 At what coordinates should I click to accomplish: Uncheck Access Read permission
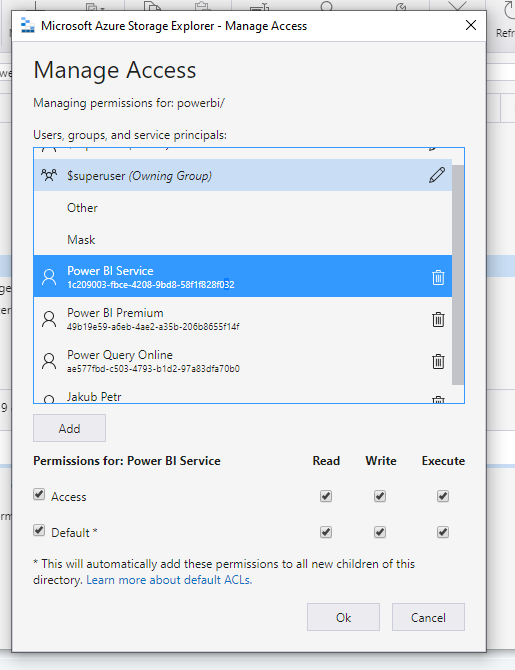[326, 496]
